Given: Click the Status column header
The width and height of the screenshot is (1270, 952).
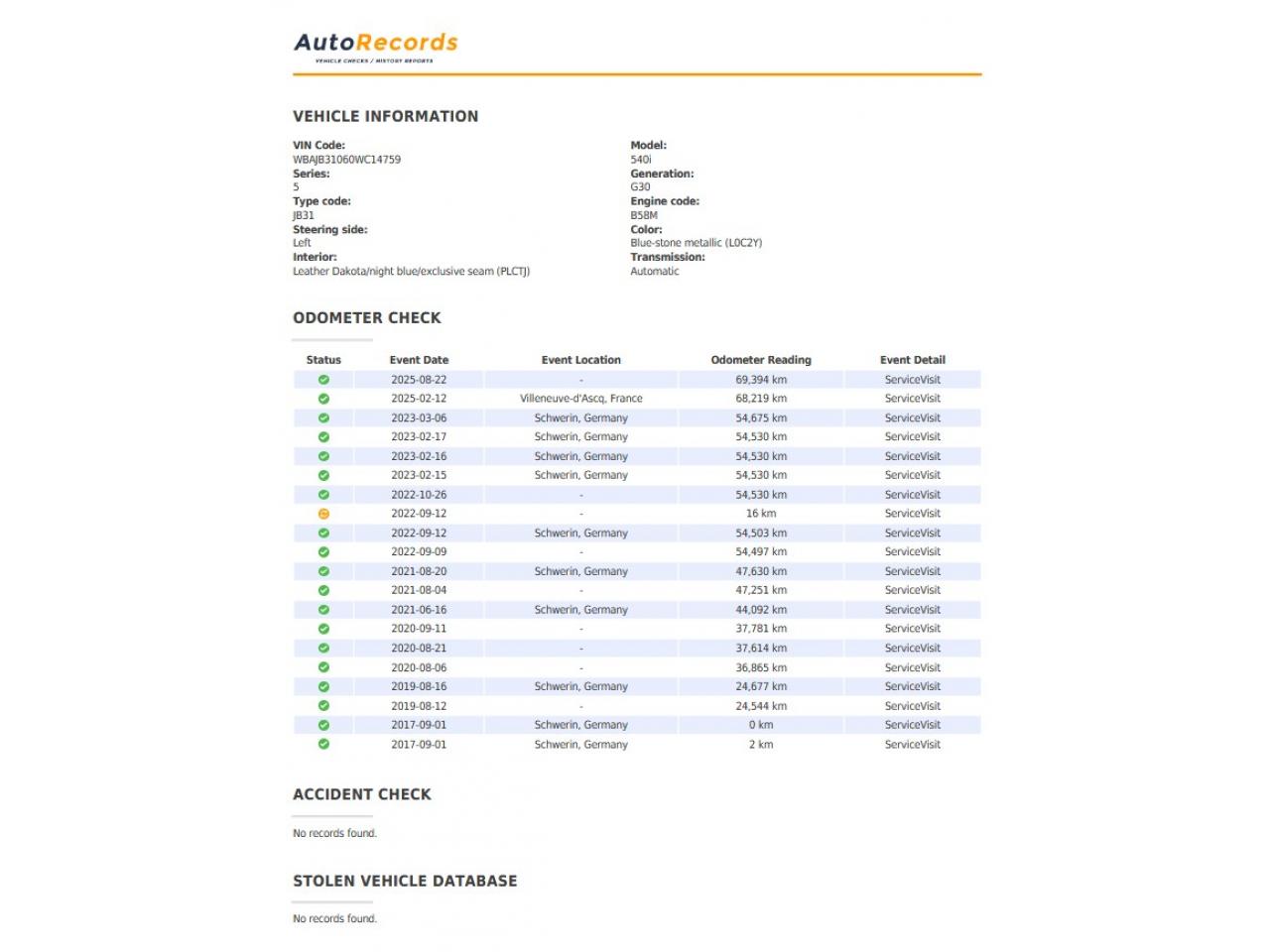Looking at the screenshot, I should [x=323, y=360].
